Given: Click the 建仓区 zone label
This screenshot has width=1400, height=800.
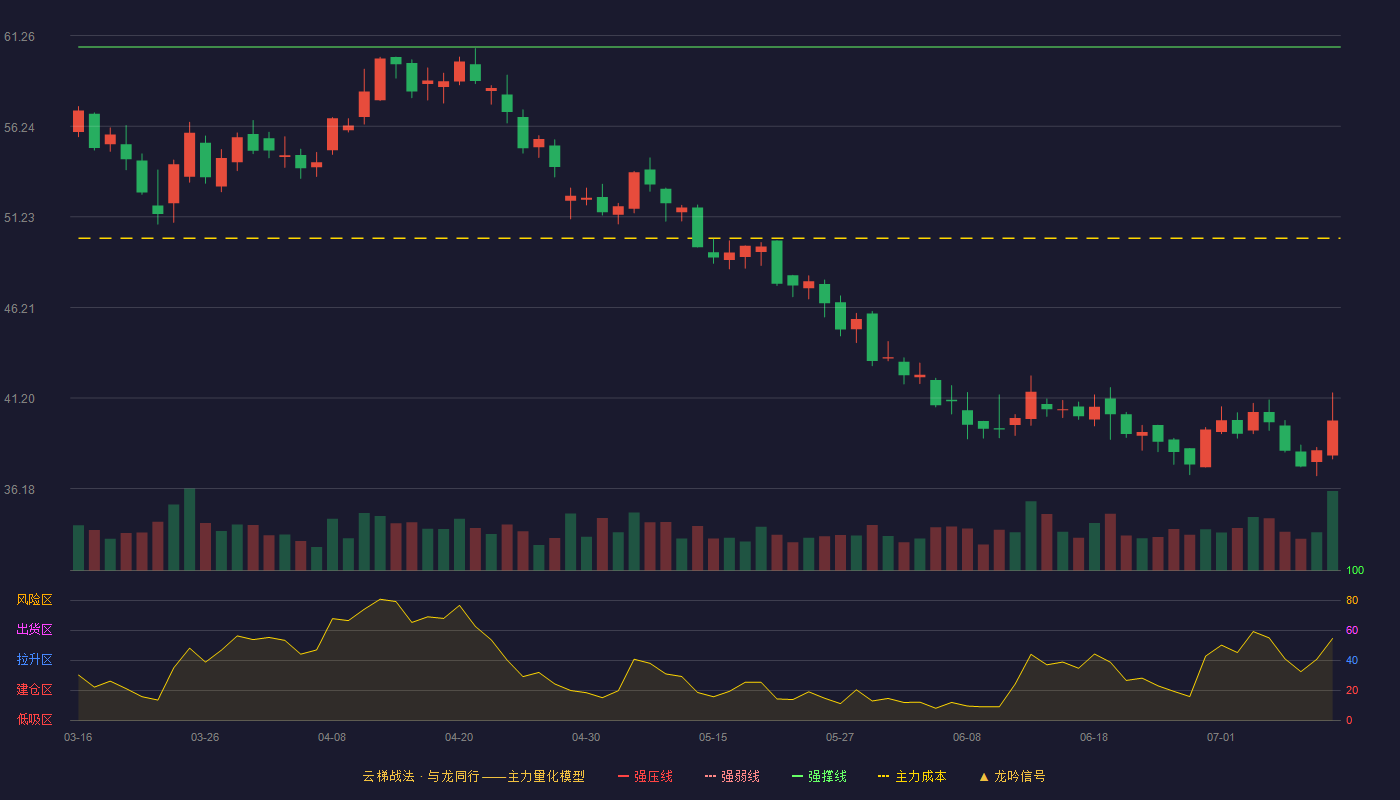Looking at the screenshot, I should tap(34, 690).
